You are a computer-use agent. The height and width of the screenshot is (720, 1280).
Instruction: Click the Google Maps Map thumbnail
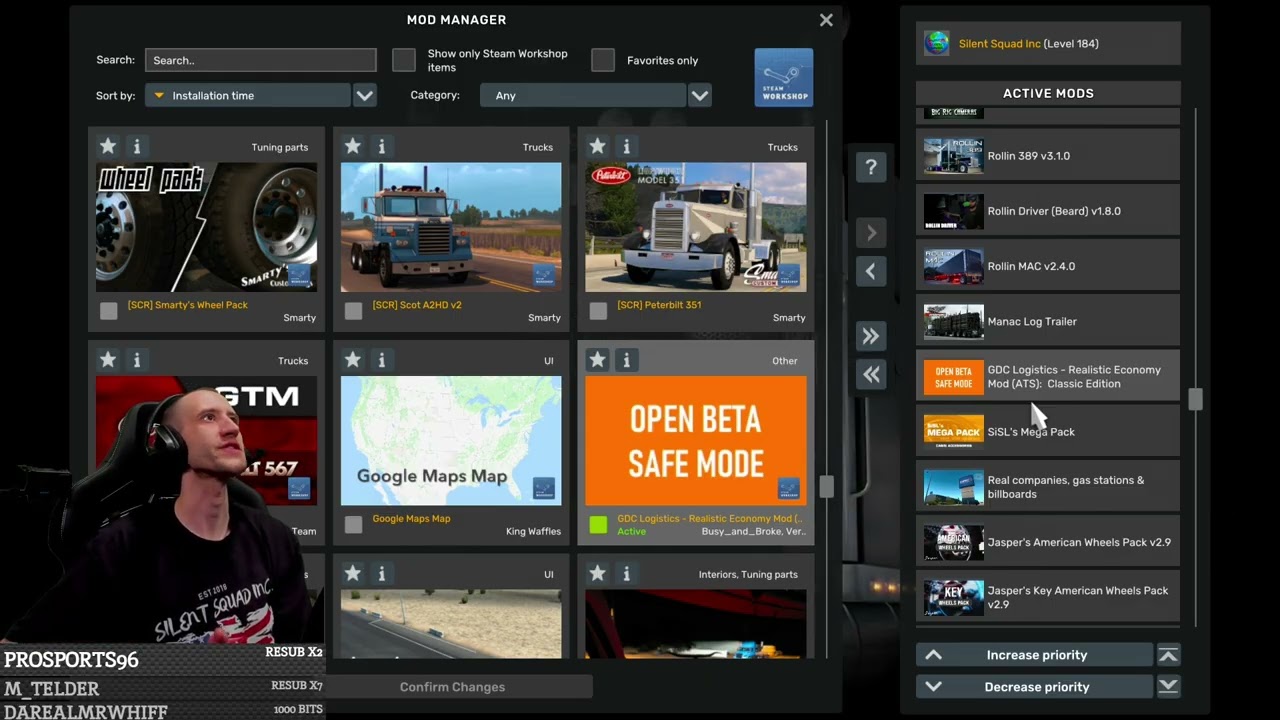click(x=451, y=441)
